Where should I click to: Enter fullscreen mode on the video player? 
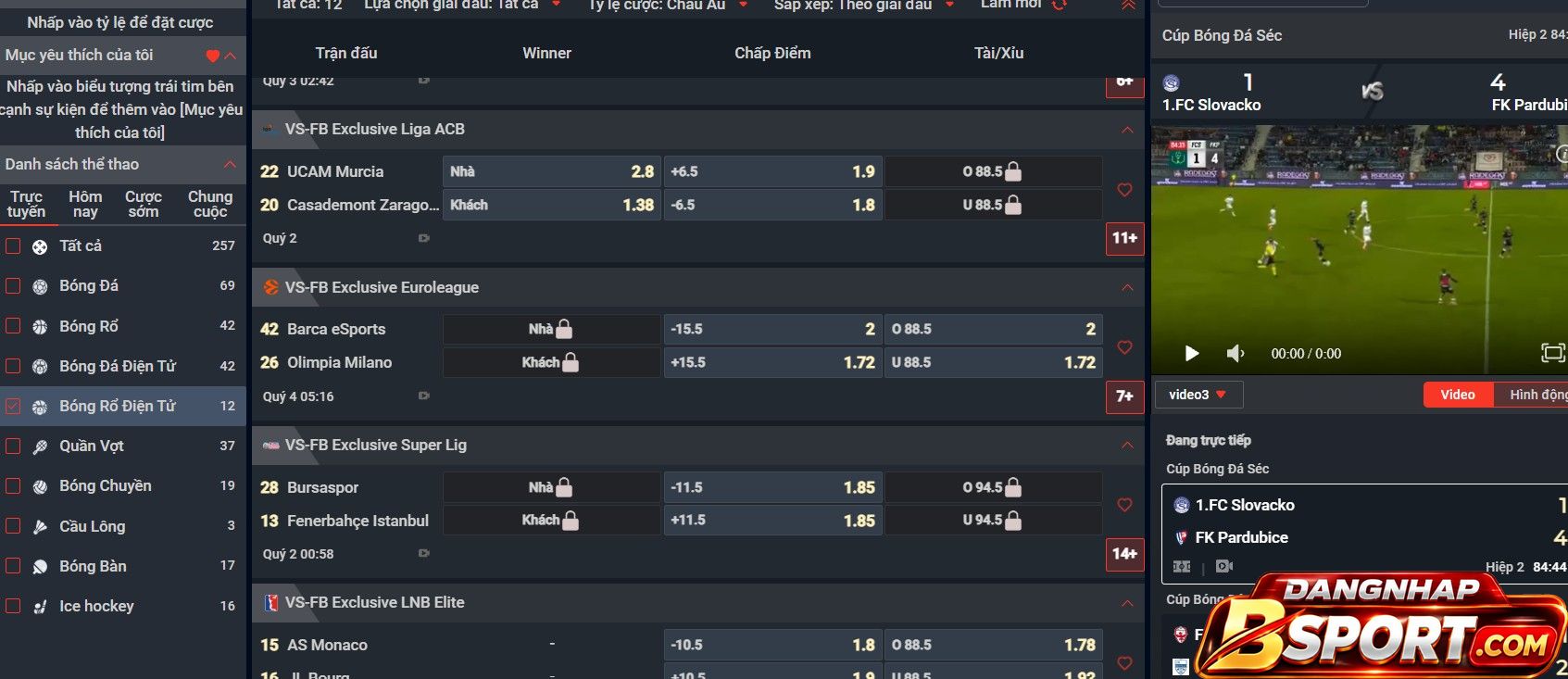(1552, 353)
